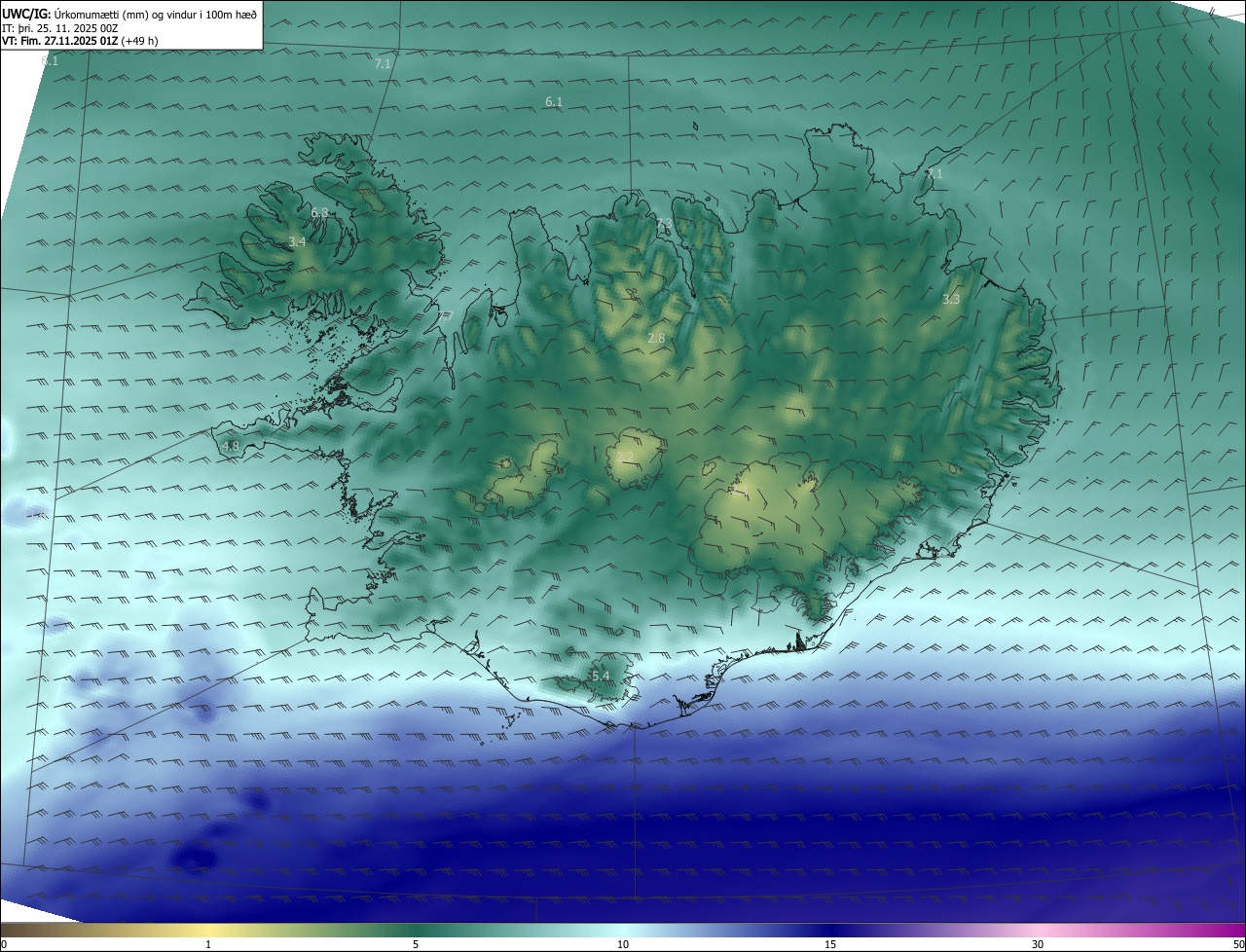The image size is (1246, 952).
Task: Click the 15 tick label on the scale
Action: [x=830, y=944]
